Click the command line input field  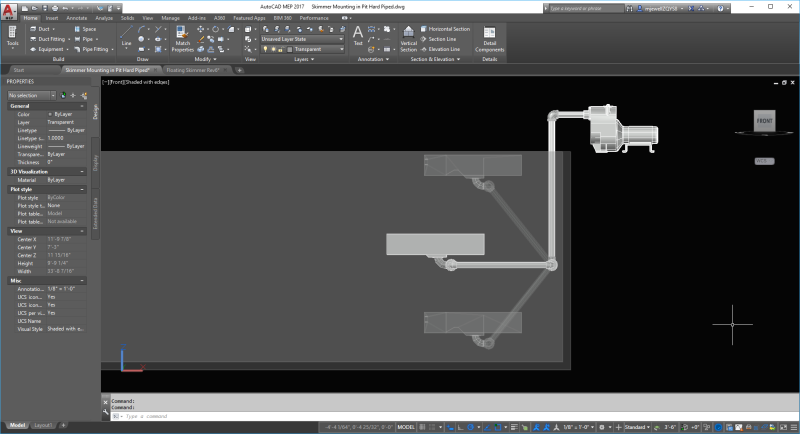coord(454,417)
